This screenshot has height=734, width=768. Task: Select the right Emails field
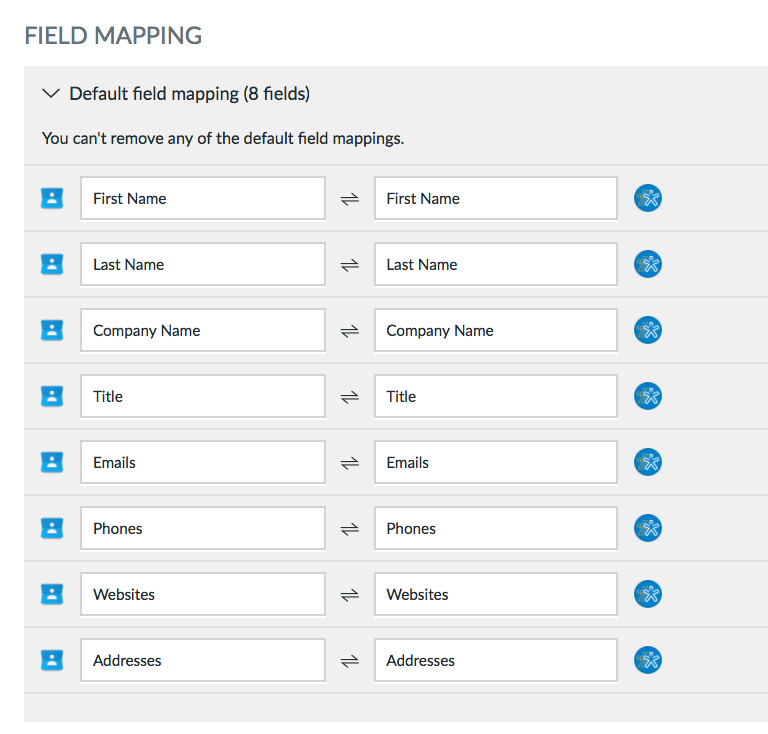click(496, 462)
